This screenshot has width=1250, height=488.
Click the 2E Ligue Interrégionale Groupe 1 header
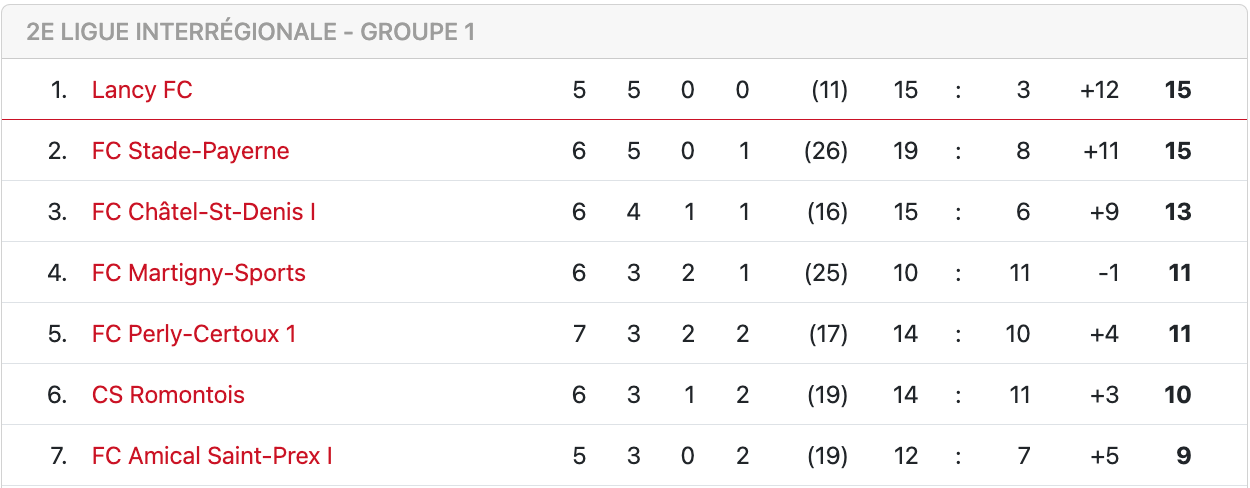click(251, 32)
